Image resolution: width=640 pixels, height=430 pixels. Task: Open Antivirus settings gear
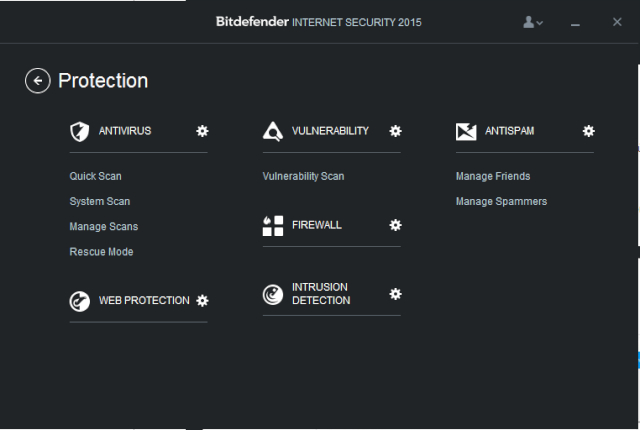[202, 131]
